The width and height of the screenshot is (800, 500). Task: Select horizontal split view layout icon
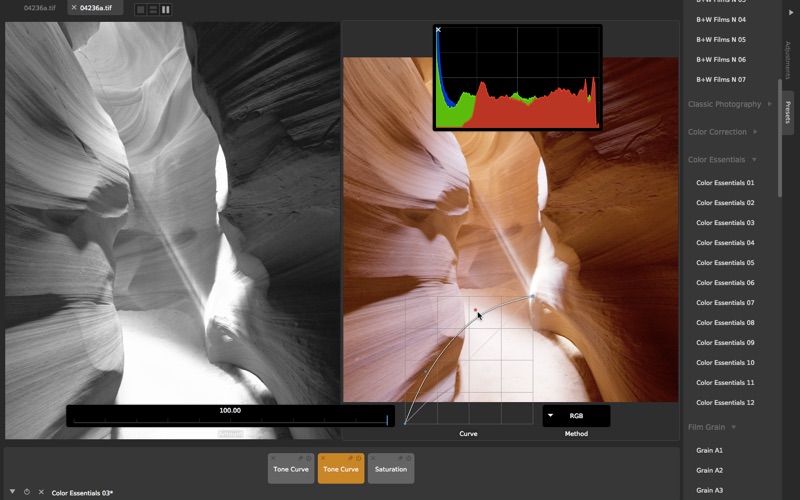(x=153, y=9)
